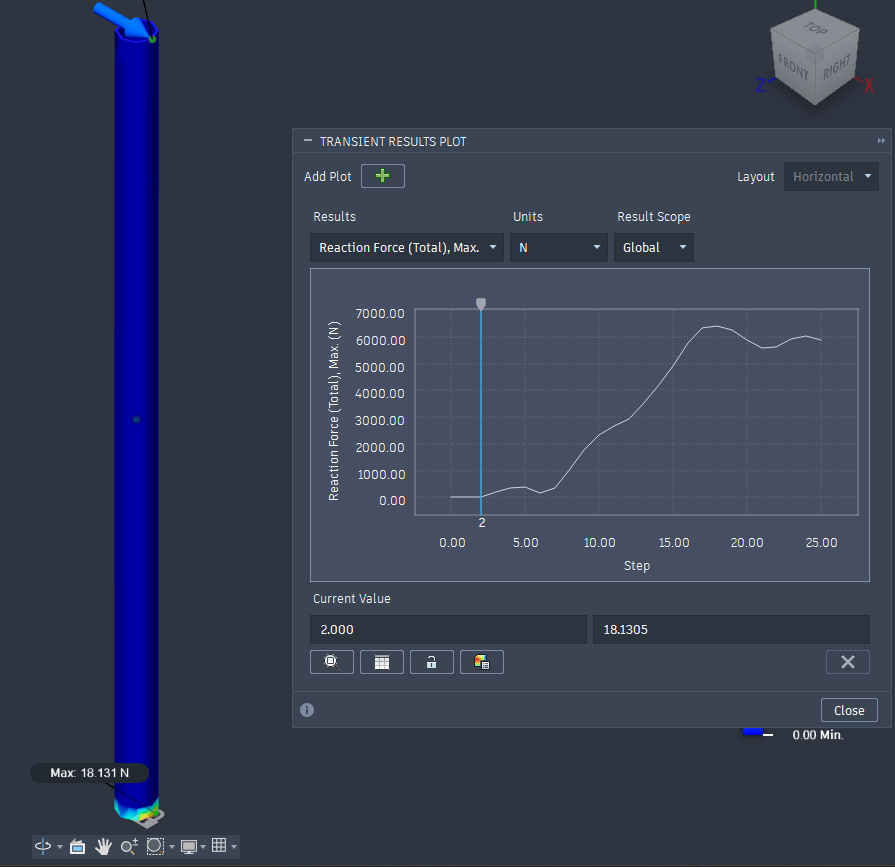Click the blue legend color swatch near 0.00 Min

[x=752, y=732]
